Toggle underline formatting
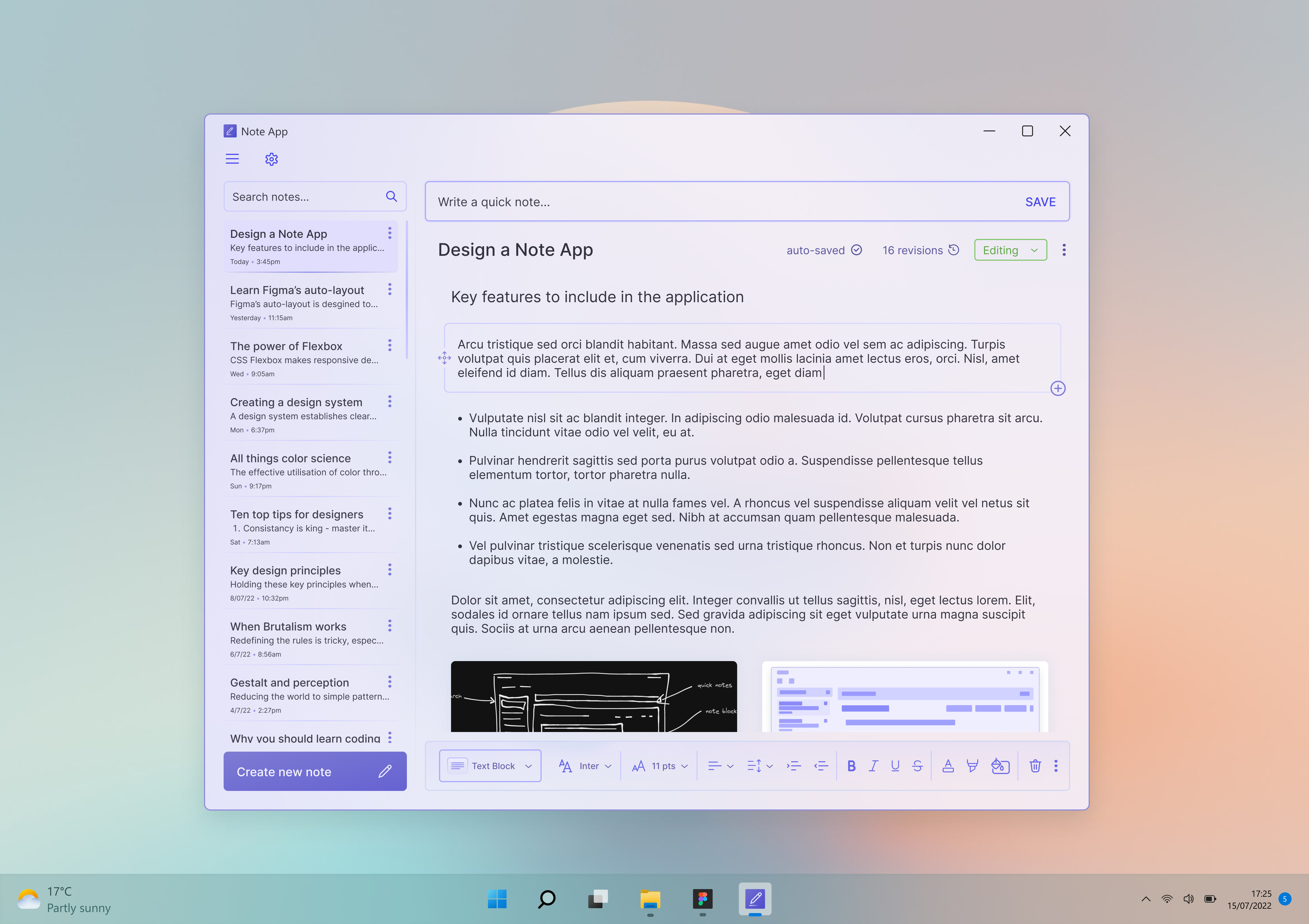The height and width of the screenshot is (924, 1309). click(895, 766)
